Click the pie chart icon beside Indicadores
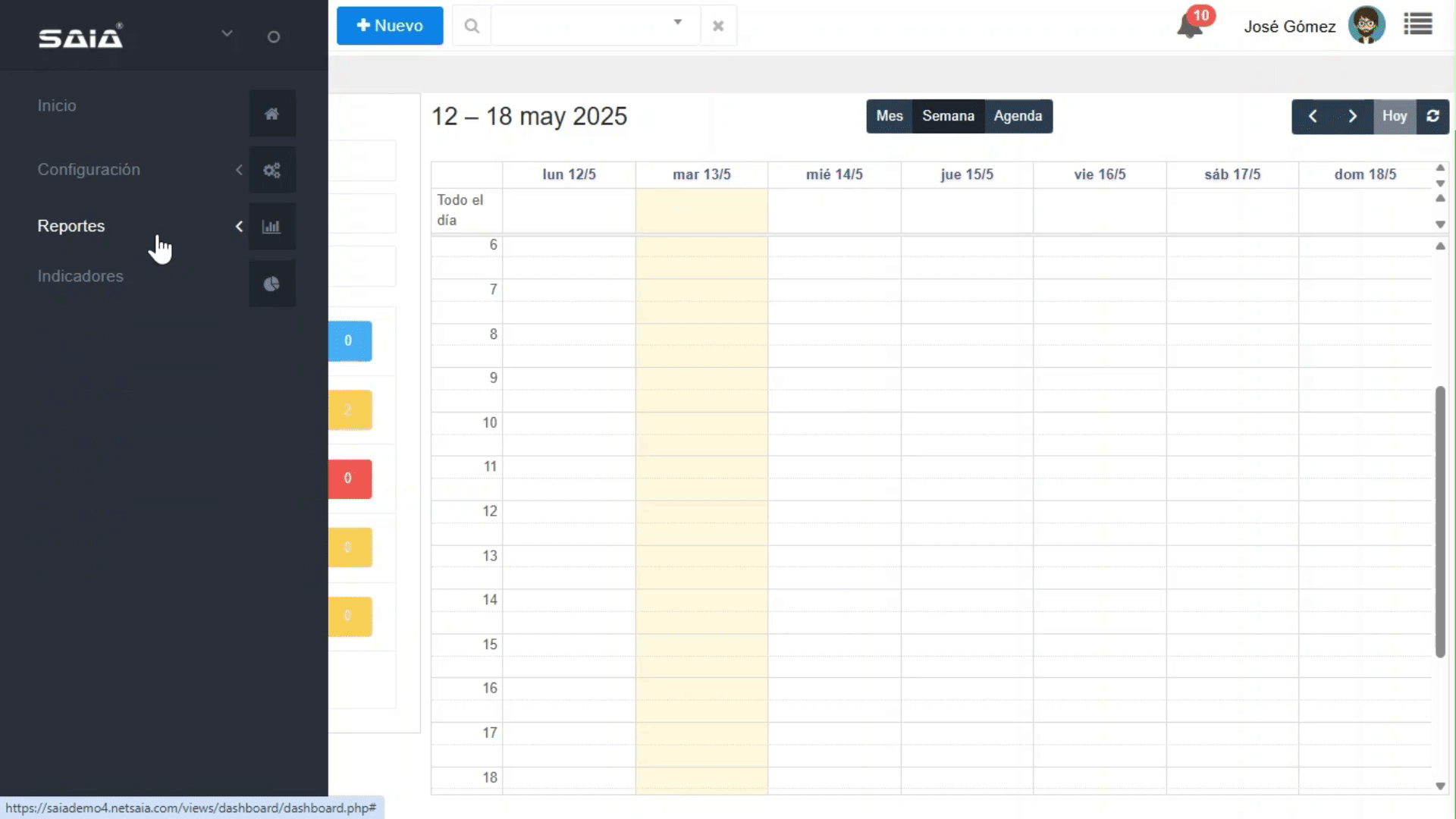The image size is (1456, 819). click(271, 284)
